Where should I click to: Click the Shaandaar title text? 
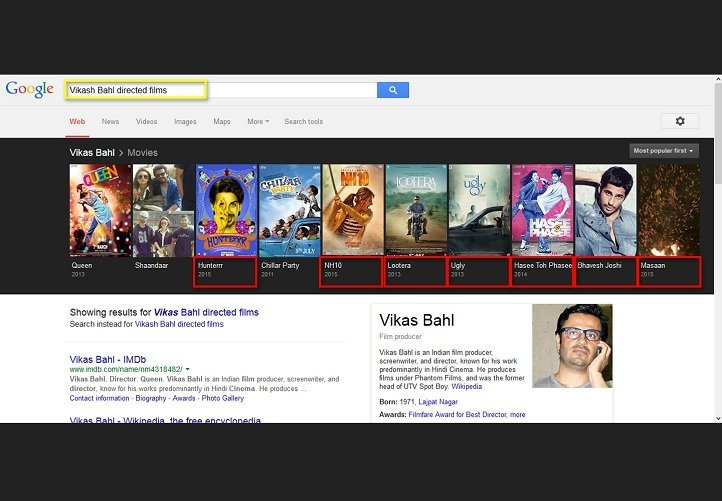[151, 266]
